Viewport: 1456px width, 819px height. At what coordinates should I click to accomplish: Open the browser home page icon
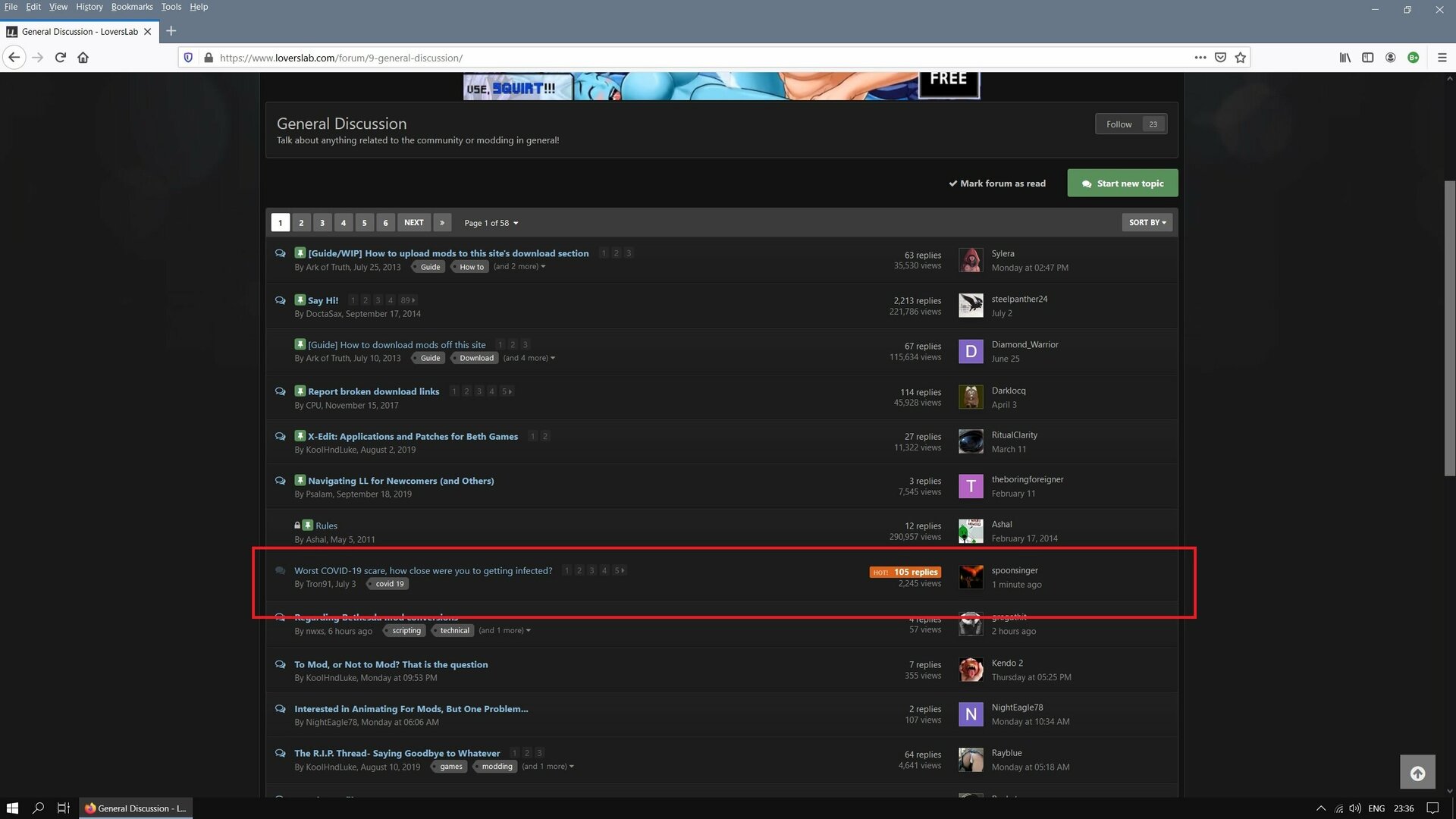click(83, 58)
